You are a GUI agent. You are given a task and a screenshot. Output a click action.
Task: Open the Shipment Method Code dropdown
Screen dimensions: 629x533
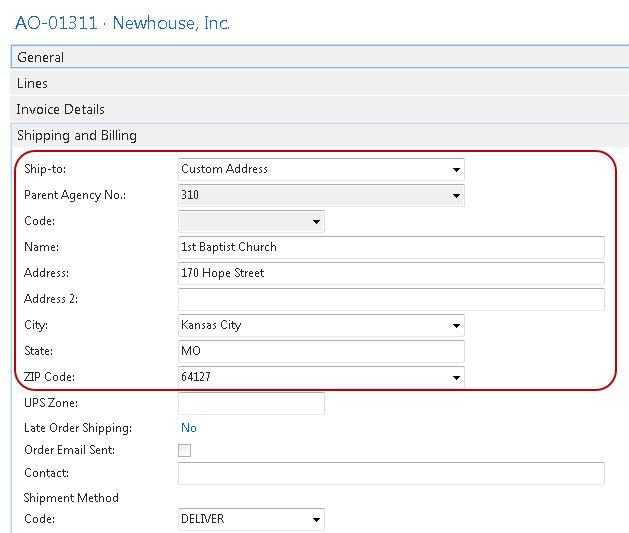pyautogui.click(x=316, y=520)
